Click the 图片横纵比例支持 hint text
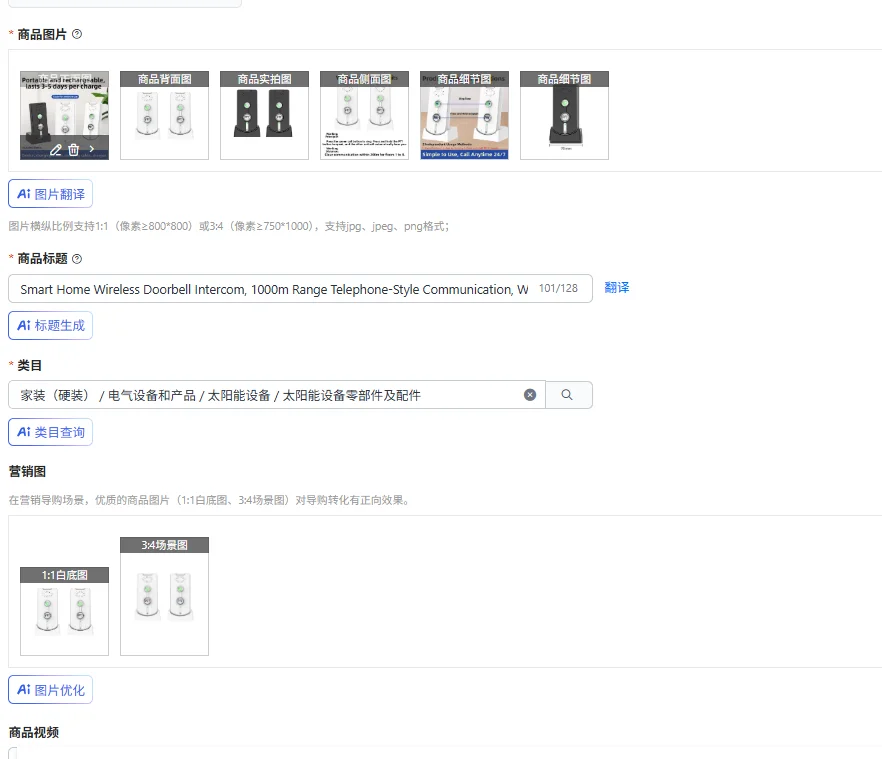This screenshot has width=882, height=759. point(228,226)
